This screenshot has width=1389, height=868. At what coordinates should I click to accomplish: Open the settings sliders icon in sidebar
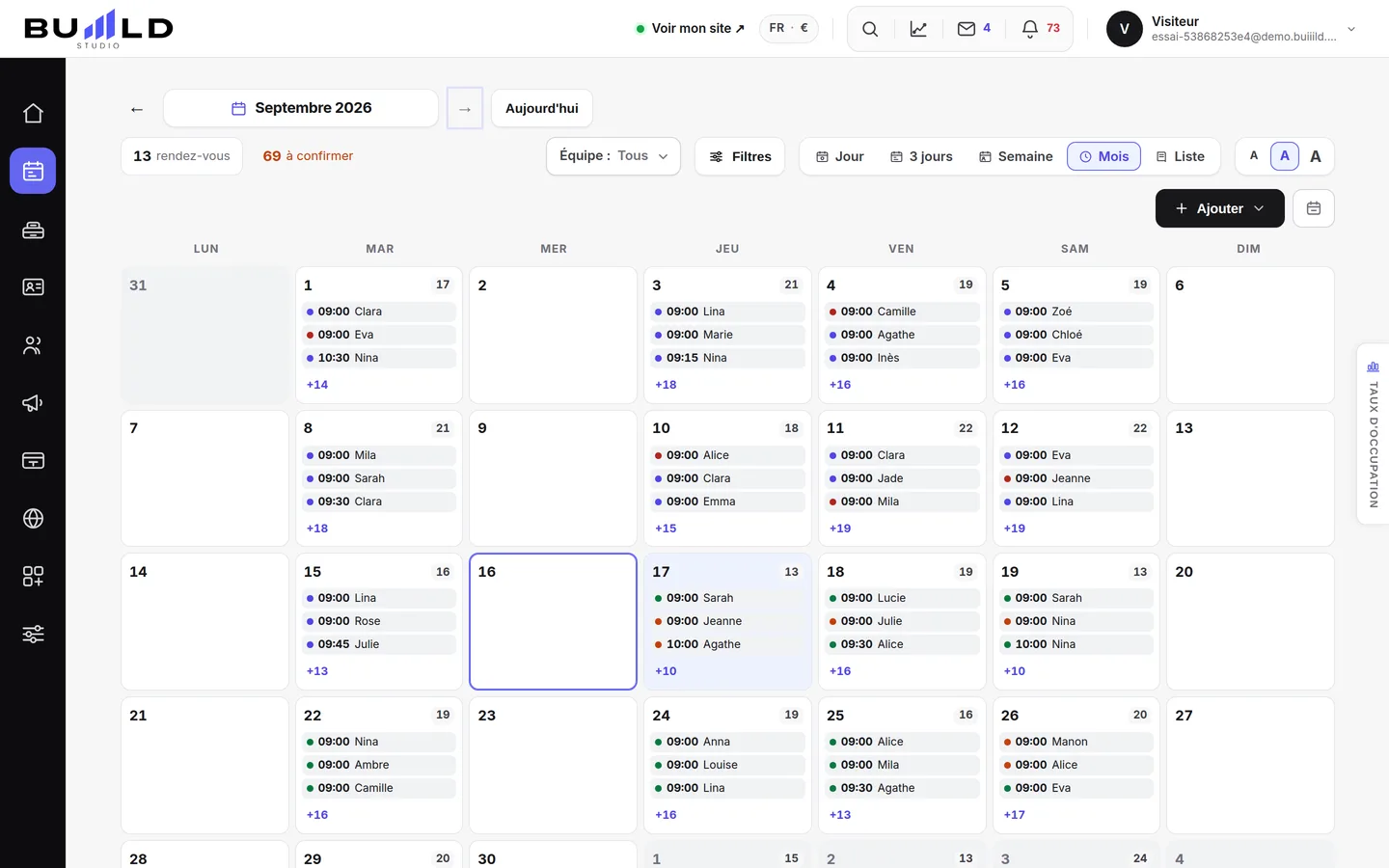point(33,634)
